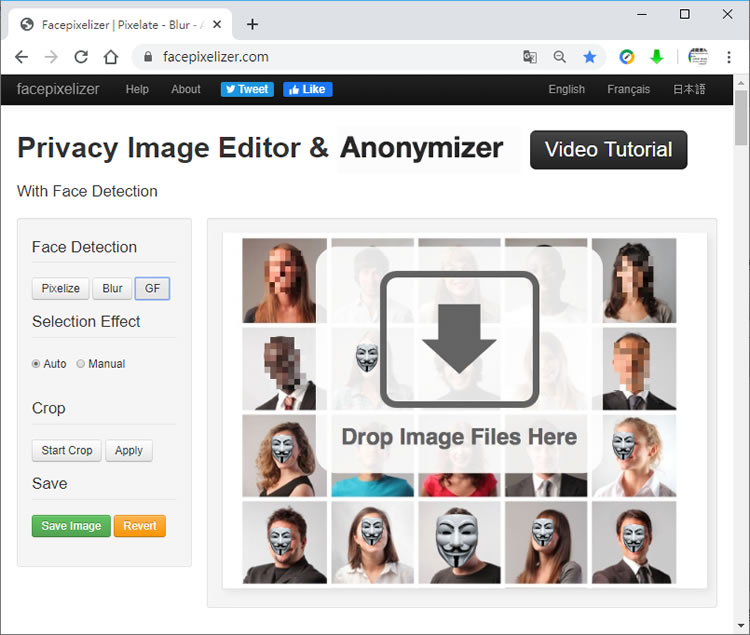Bookmark this page with the star icon
Image resolution: width=750 pixels, height=635 pixels.
coord(590,57)
